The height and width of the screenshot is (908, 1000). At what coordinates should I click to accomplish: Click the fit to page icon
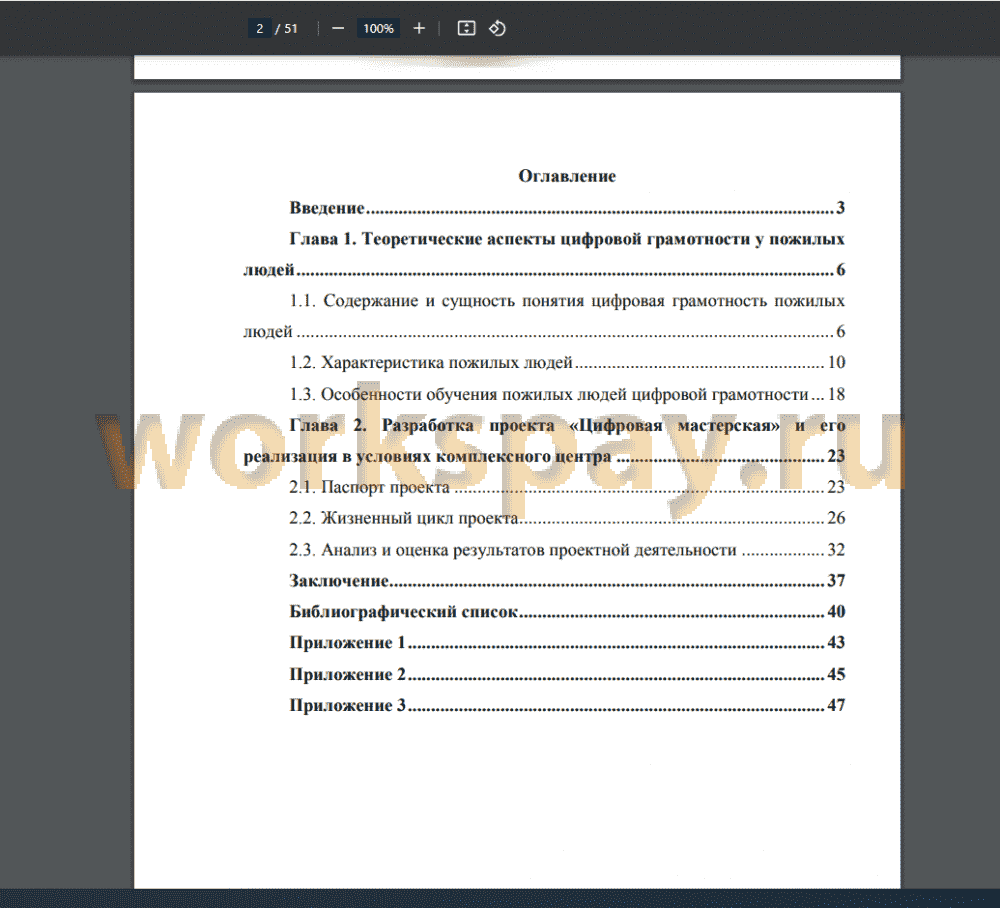pos(466,29)
